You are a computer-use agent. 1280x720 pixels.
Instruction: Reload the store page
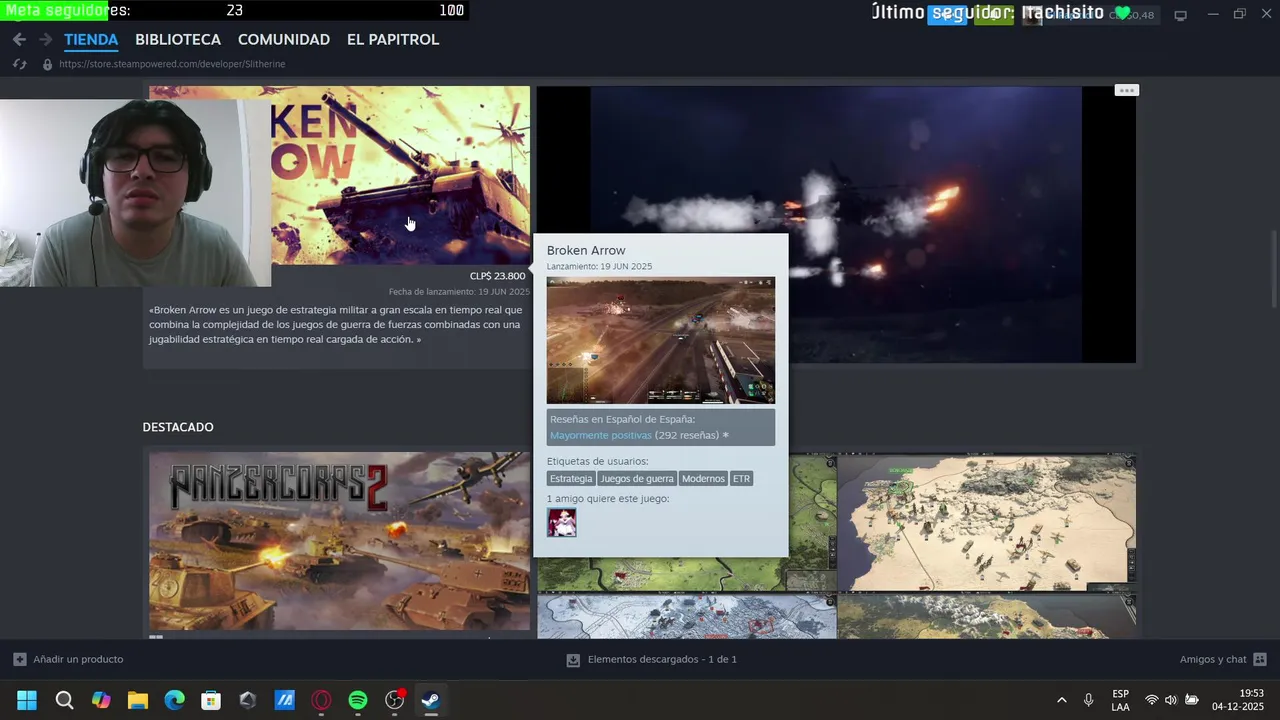[x=19, y=64]
